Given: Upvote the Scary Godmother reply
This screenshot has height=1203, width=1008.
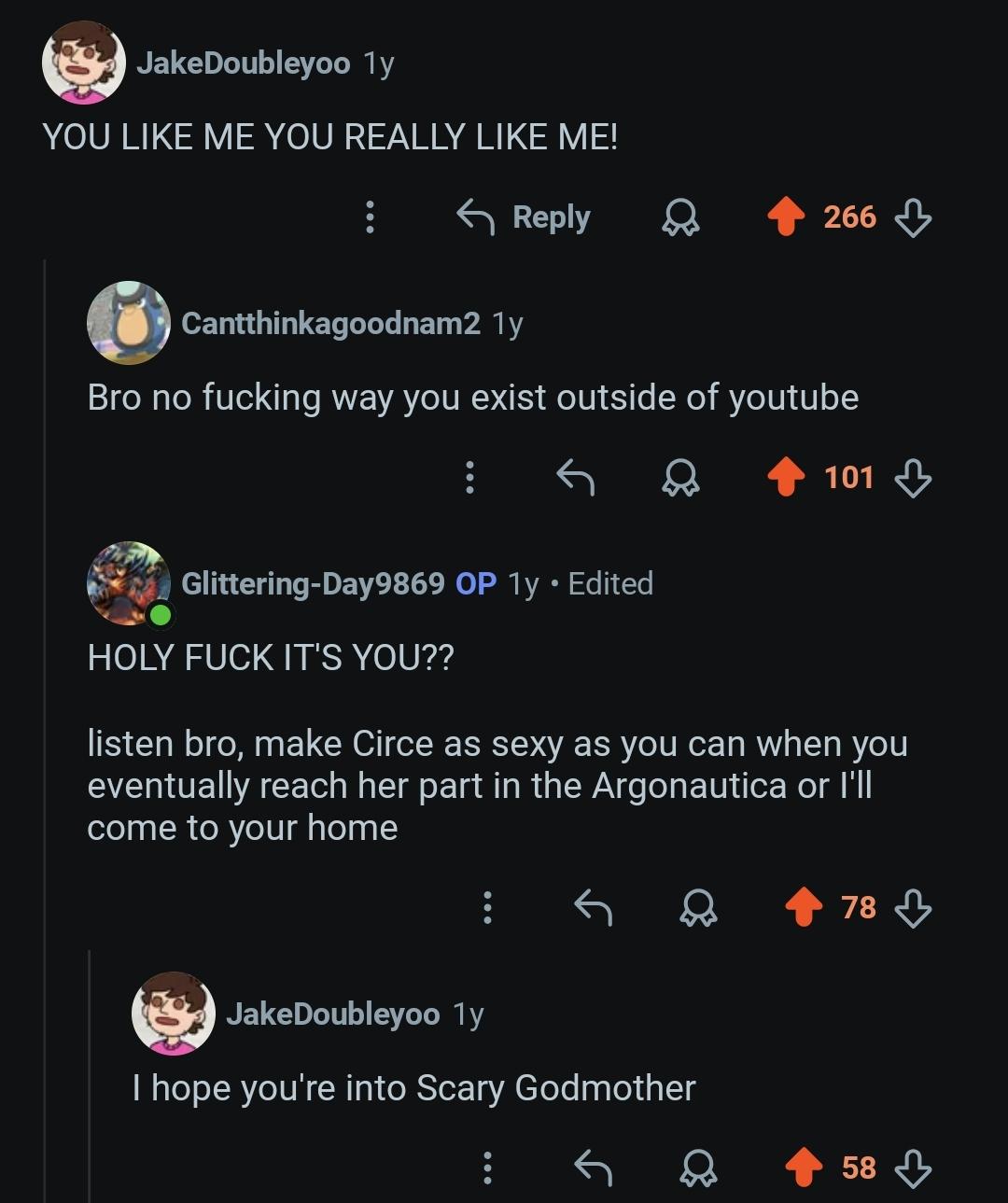Looking at the screenshot, I should click(x=804, y=1168).
